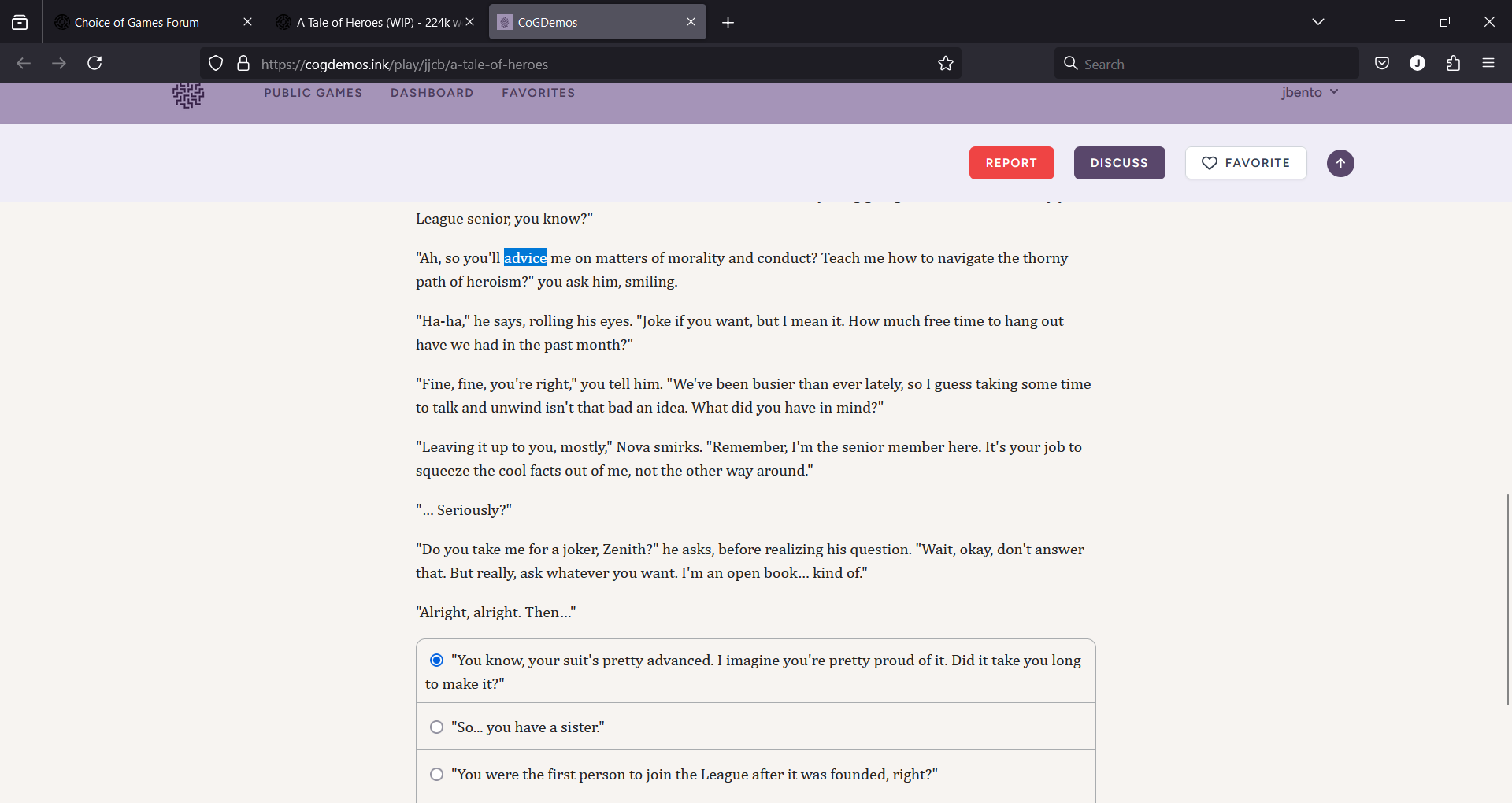The height and width of the screenshot is (803, 1512).
Task: Click the page vertical scrollbar
Action: coord(1507,600)
